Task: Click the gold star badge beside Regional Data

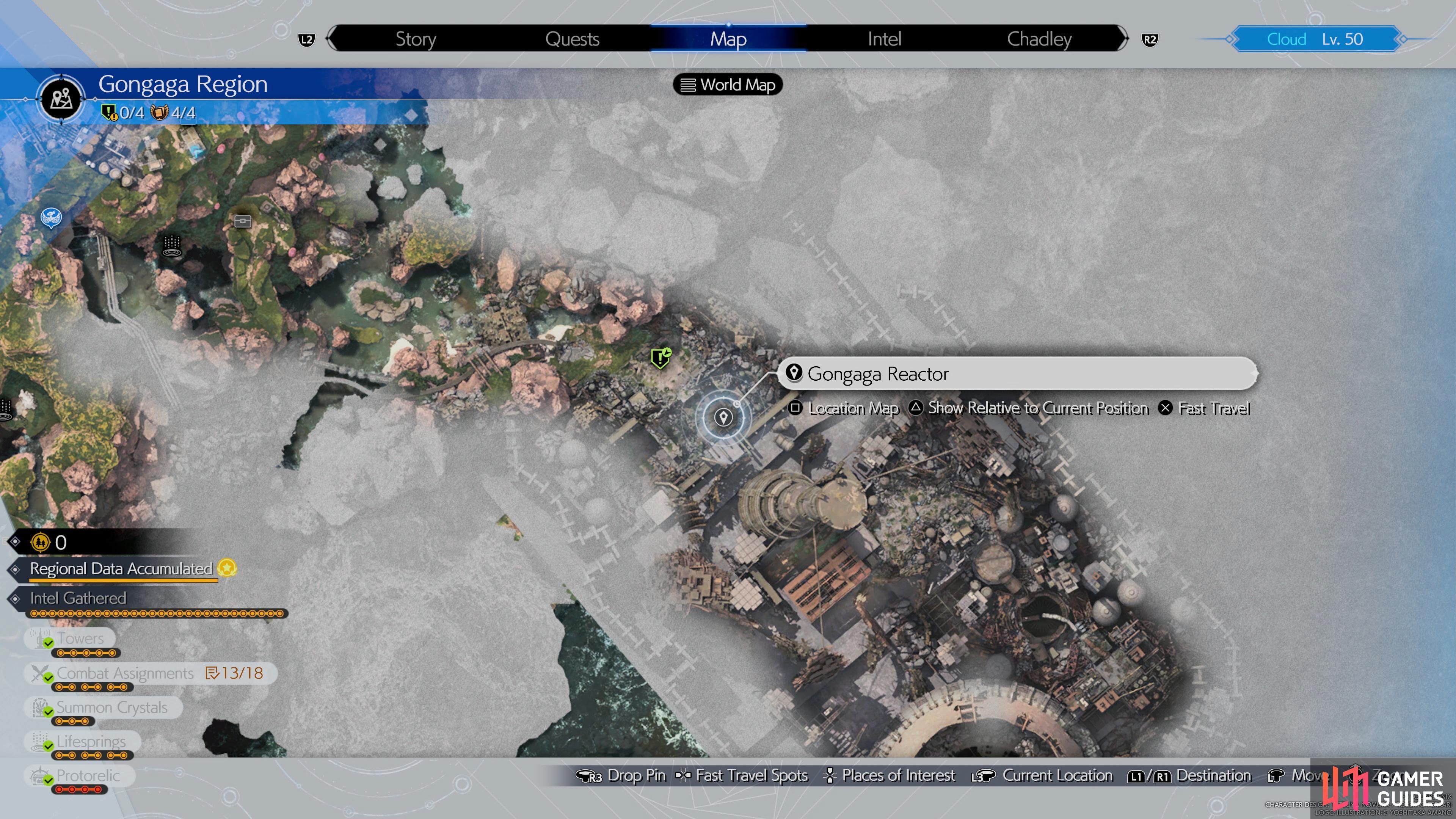Action: pos(227,568)
